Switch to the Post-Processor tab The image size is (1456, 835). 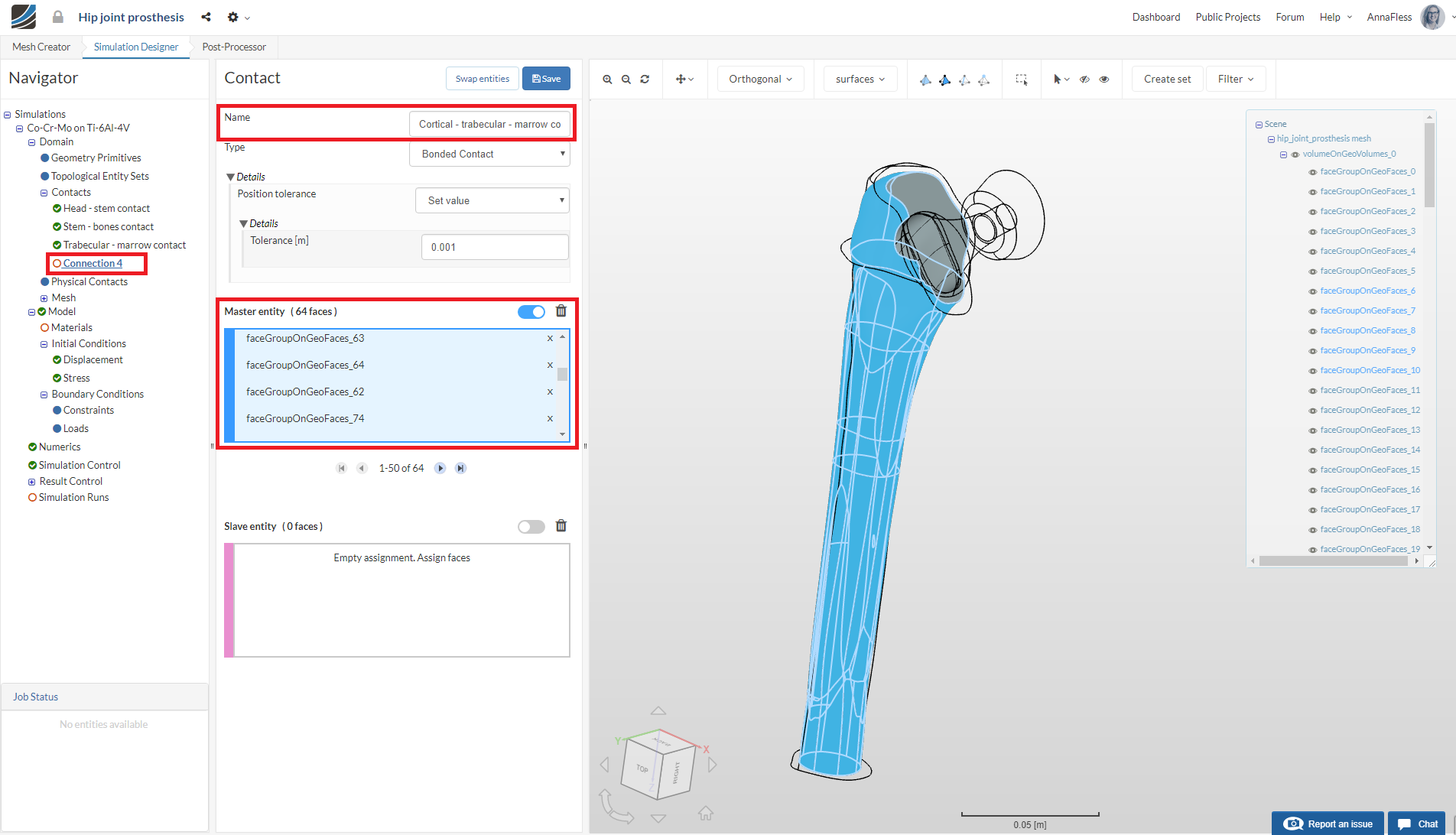234,47
